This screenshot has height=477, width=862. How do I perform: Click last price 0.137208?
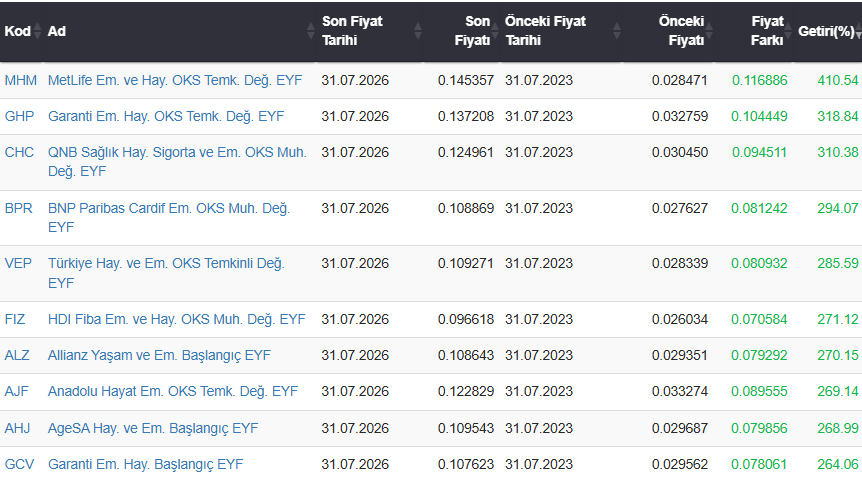tap(466, 117)
